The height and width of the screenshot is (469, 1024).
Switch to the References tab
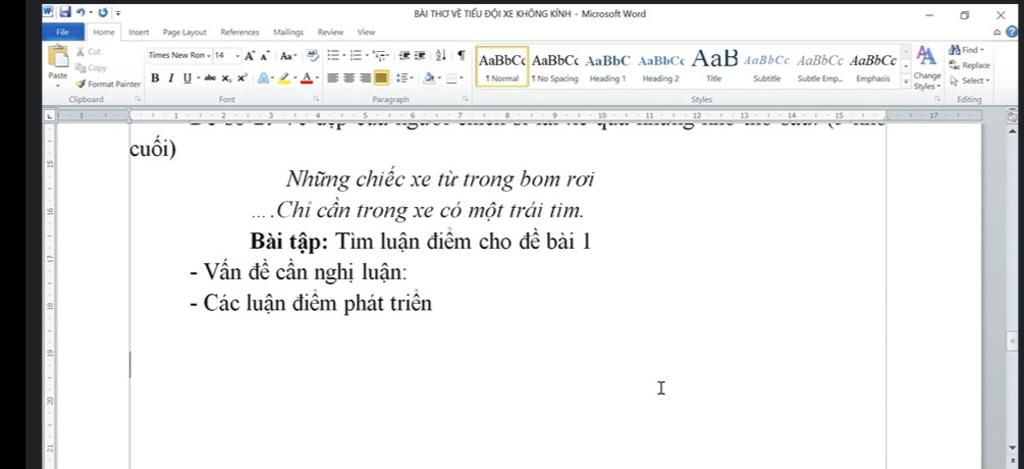[x=240, y=32]
